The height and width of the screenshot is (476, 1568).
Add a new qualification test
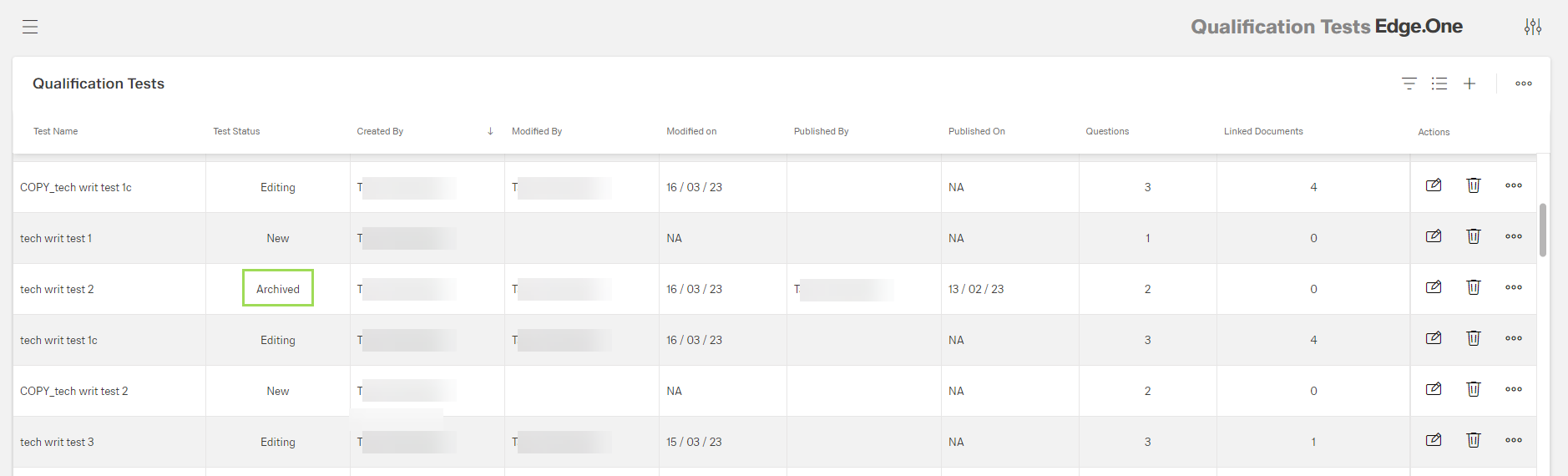click(x=1469, y=84)
